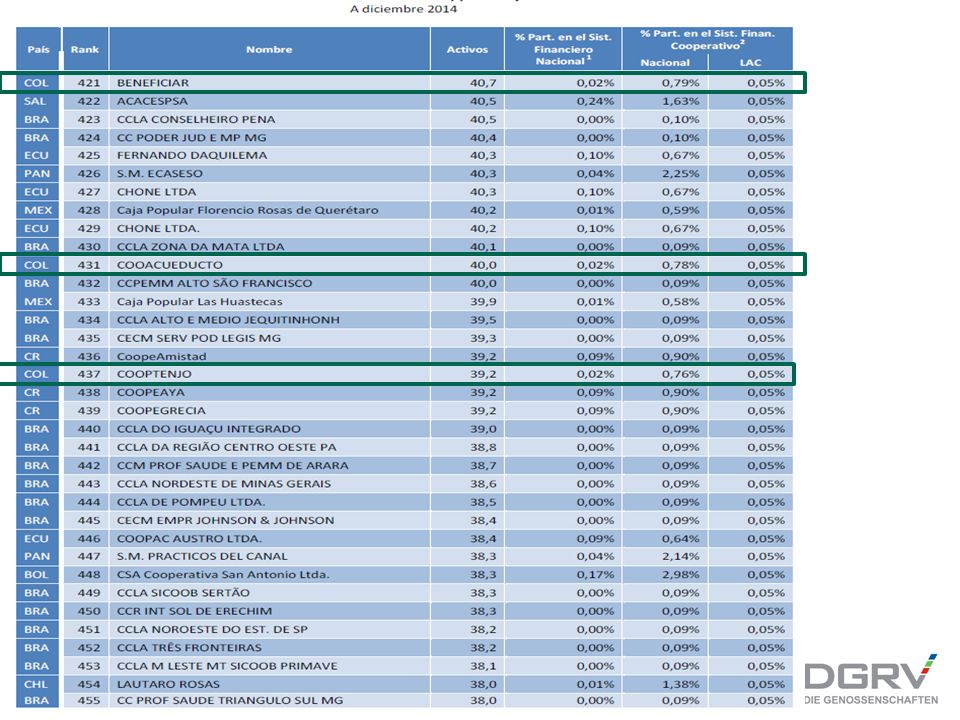
Task: Click the "% Part. en el Sist. Financiero Nacional" header
Action: coord(563,49)
